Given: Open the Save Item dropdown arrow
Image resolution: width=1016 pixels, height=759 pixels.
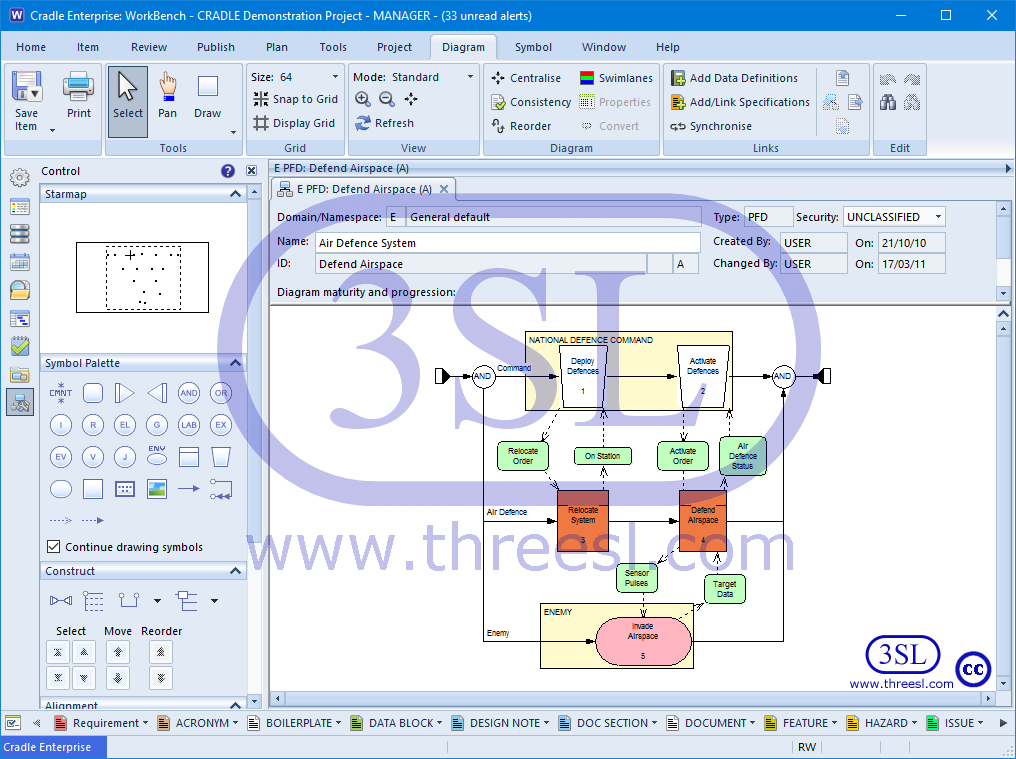Looking at the screenshot, I should 52,131.
